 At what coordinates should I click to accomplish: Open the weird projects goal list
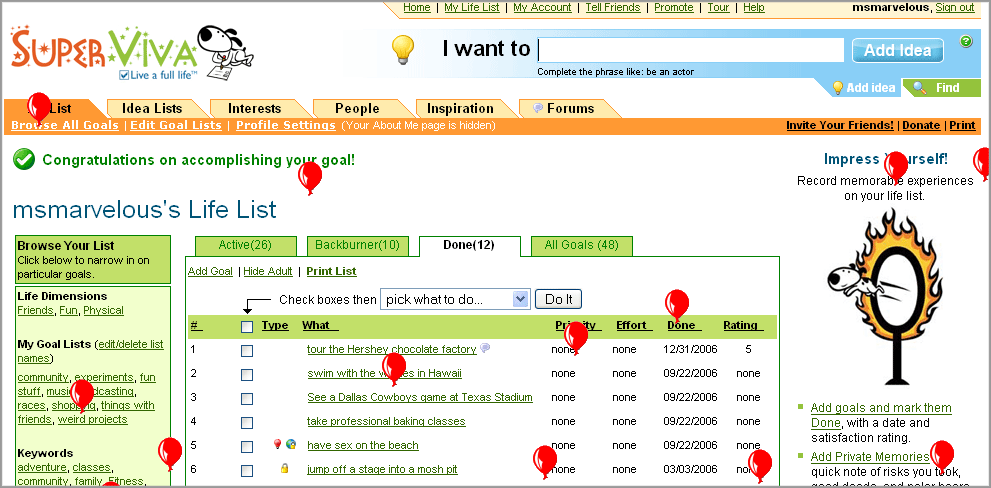(93, 419)
